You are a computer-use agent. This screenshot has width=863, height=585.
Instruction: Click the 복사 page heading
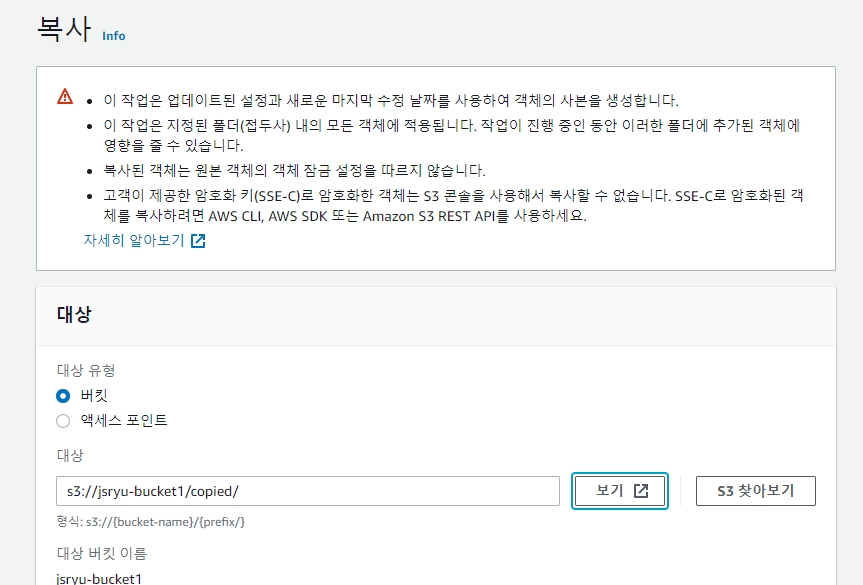(64, 28)
